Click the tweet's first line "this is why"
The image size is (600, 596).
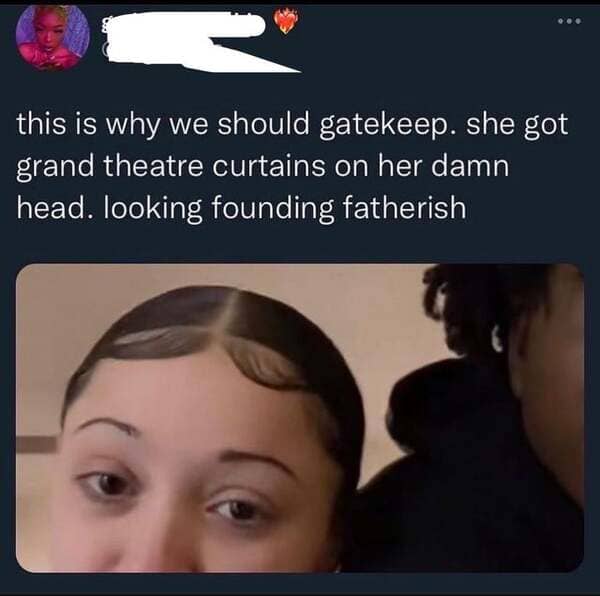pyautogui.click(x=88, y=125)
